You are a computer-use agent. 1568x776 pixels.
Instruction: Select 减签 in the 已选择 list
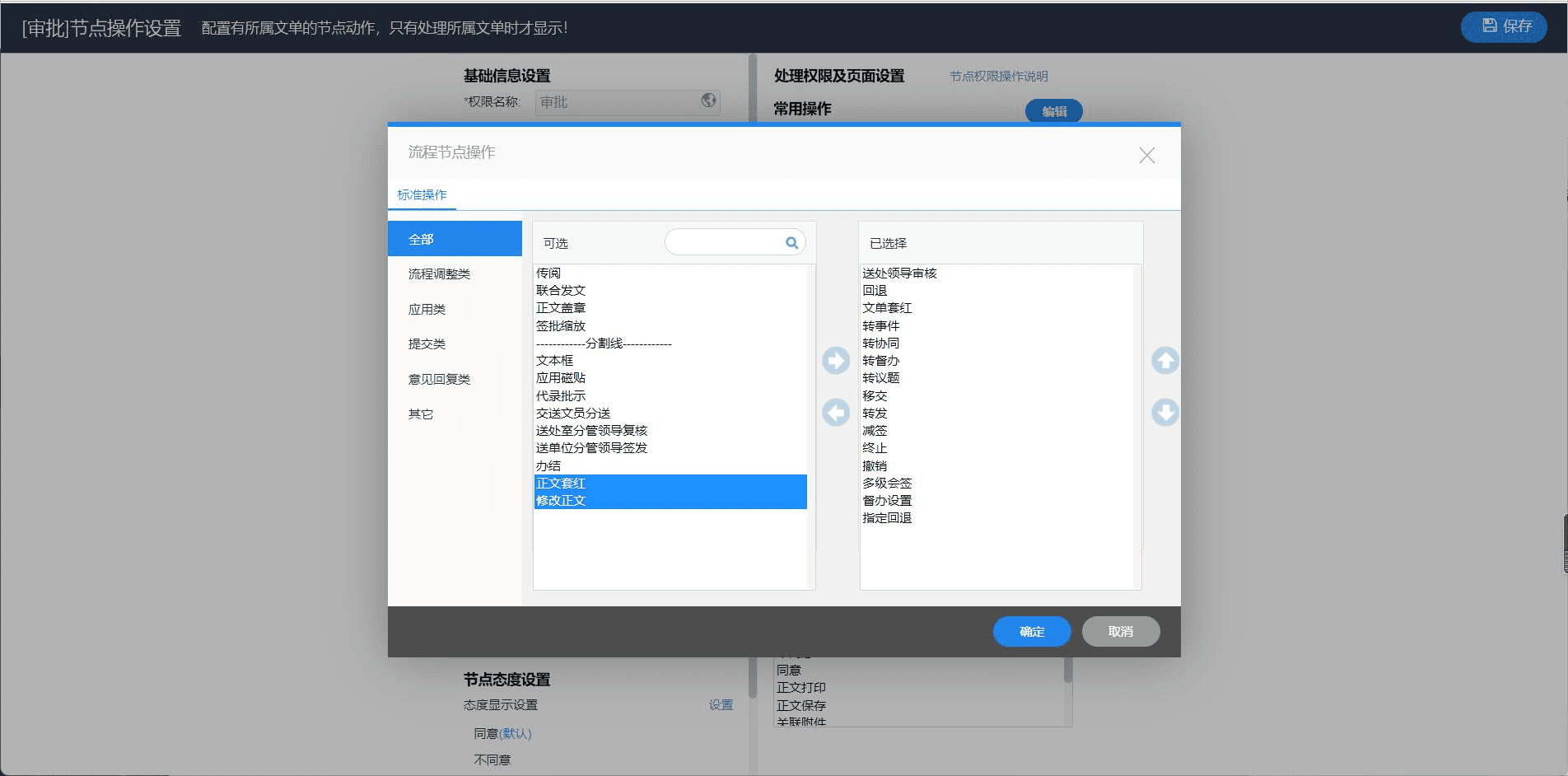coord(997,431)
